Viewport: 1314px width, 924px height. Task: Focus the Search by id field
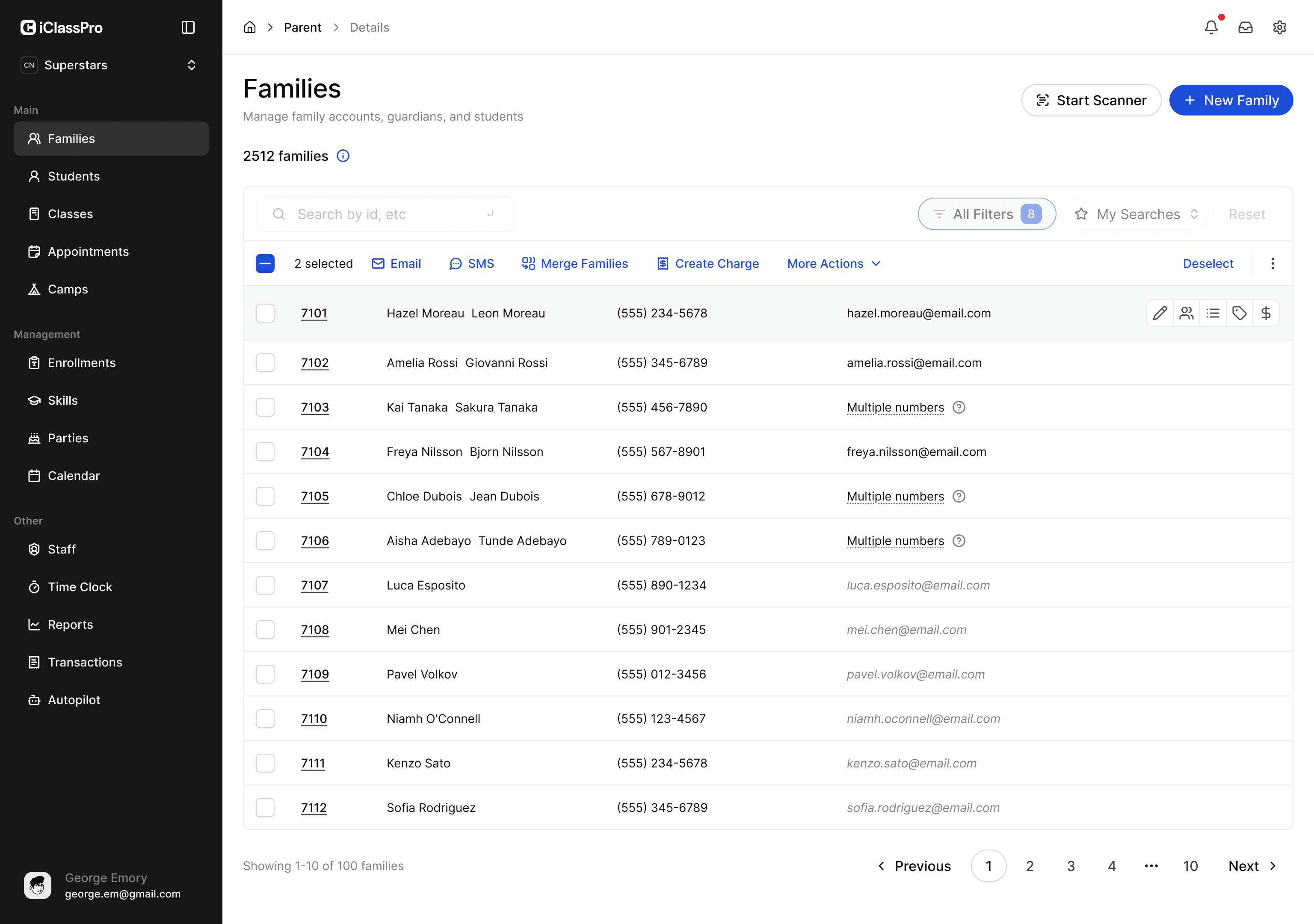[385, 214]
